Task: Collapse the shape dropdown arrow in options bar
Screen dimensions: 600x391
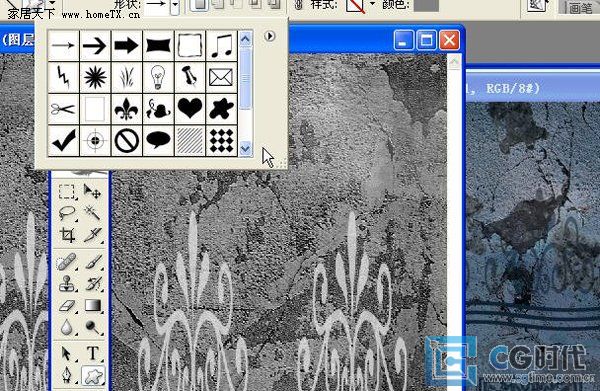Action: [x=175, y=6]
